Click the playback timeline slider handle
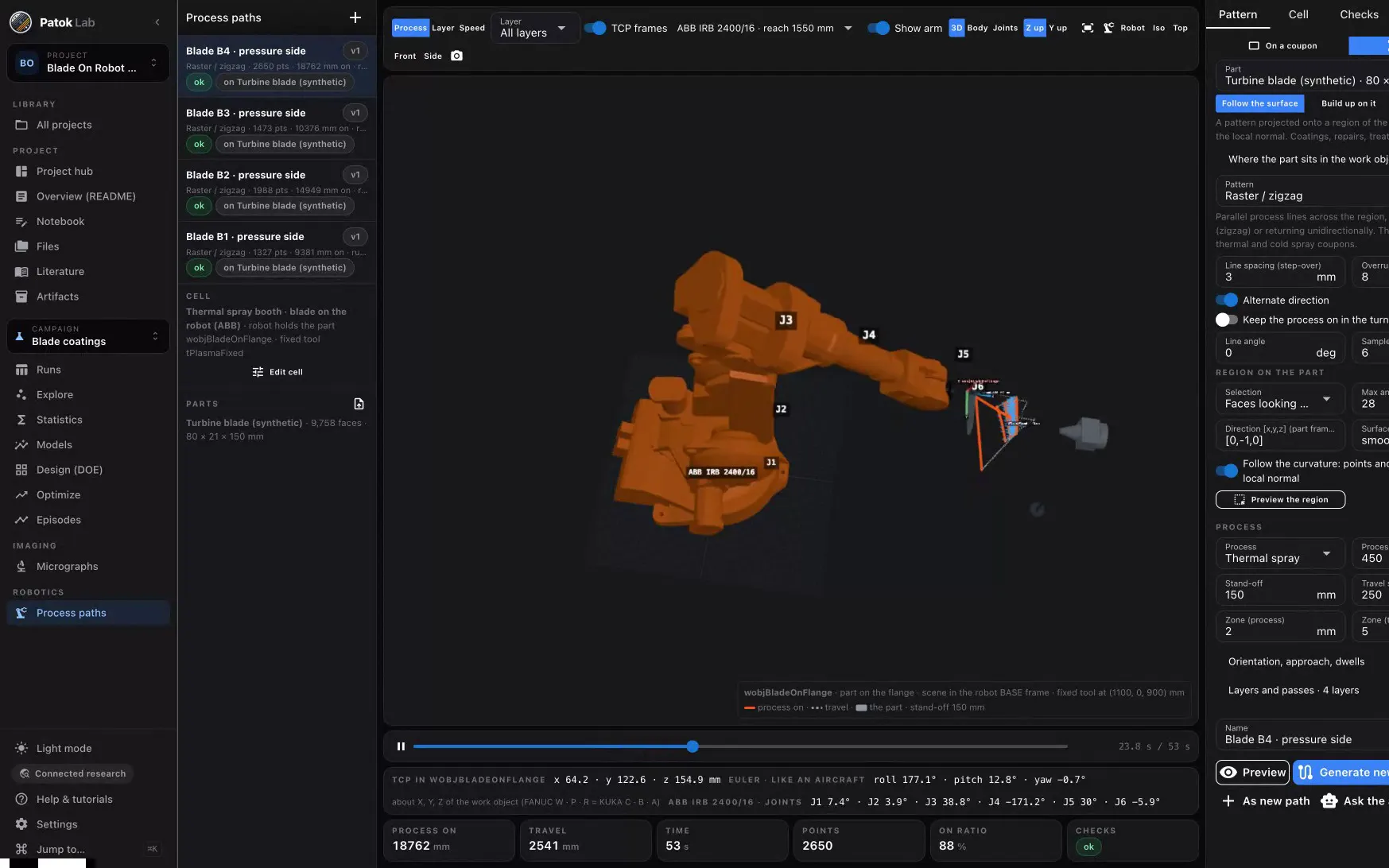Screen dimensions: 1389x868 tap(693, 746)
